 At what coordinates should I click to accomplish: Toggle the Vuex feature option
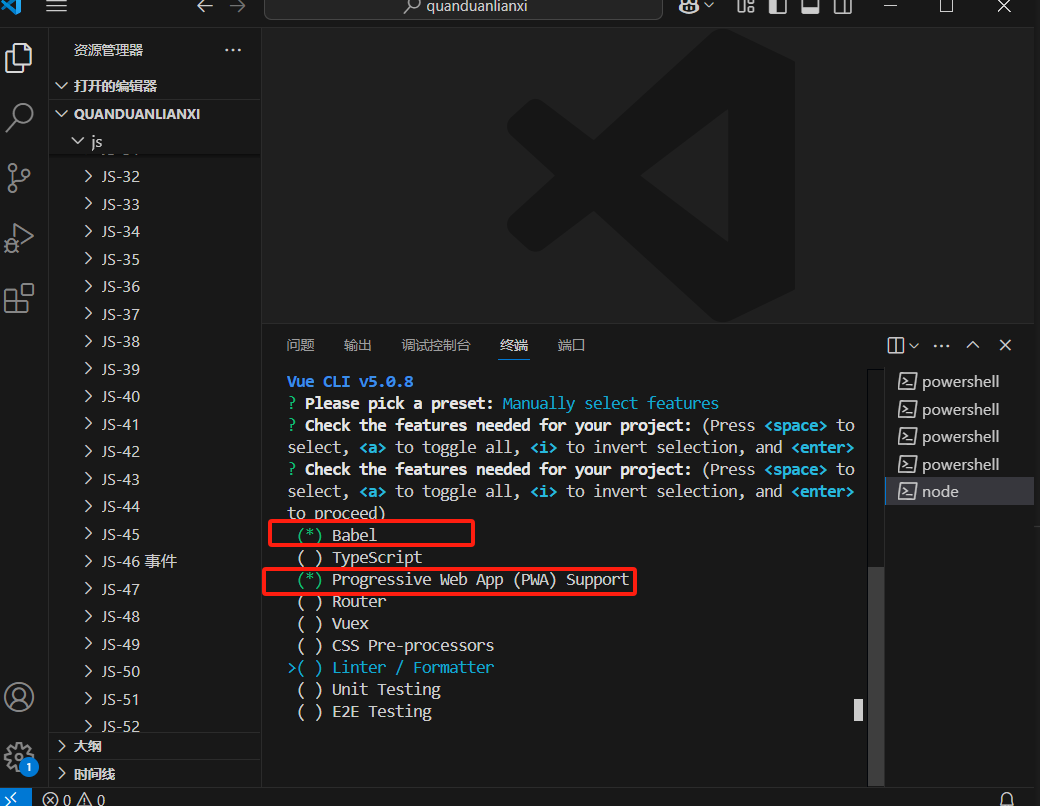click(x=333, y=624)
